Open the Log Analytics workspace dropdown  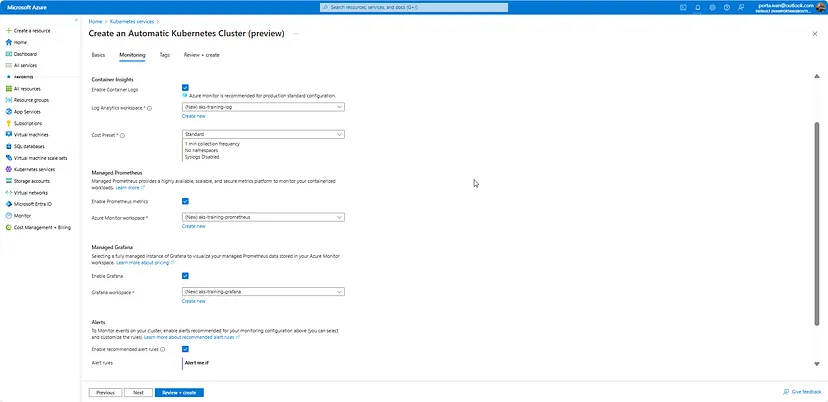click(x=263, y=107)
